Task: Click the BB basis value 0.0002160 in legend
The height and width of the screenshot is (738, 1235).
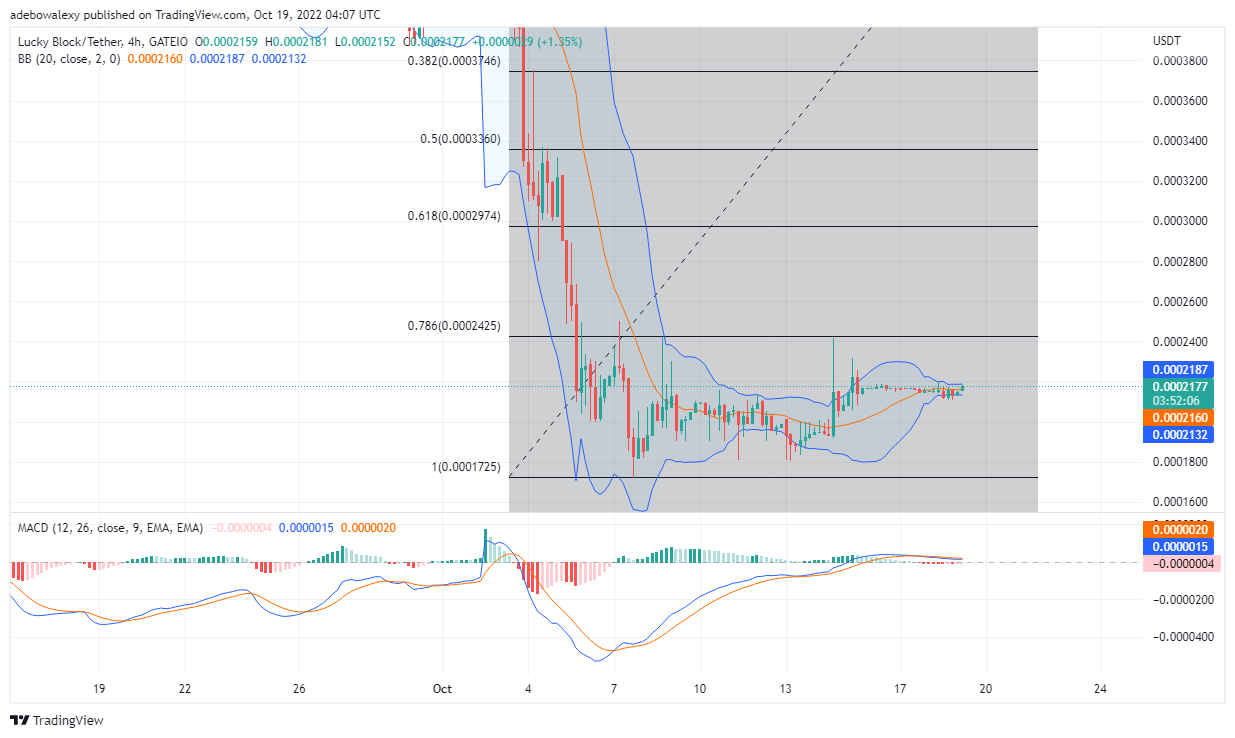Action: click(x=155, y=59)
